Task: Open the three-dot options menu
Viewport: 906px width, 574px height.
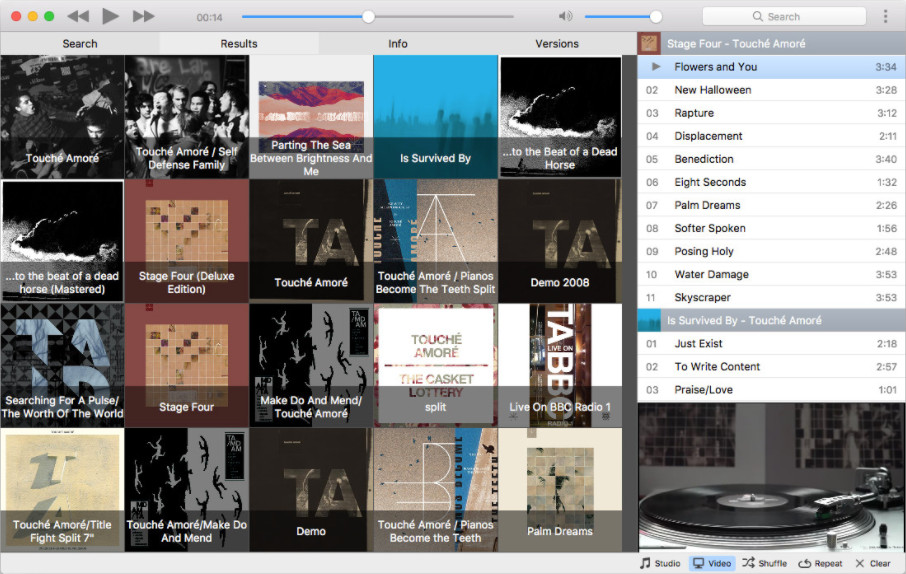Action: 885,16
